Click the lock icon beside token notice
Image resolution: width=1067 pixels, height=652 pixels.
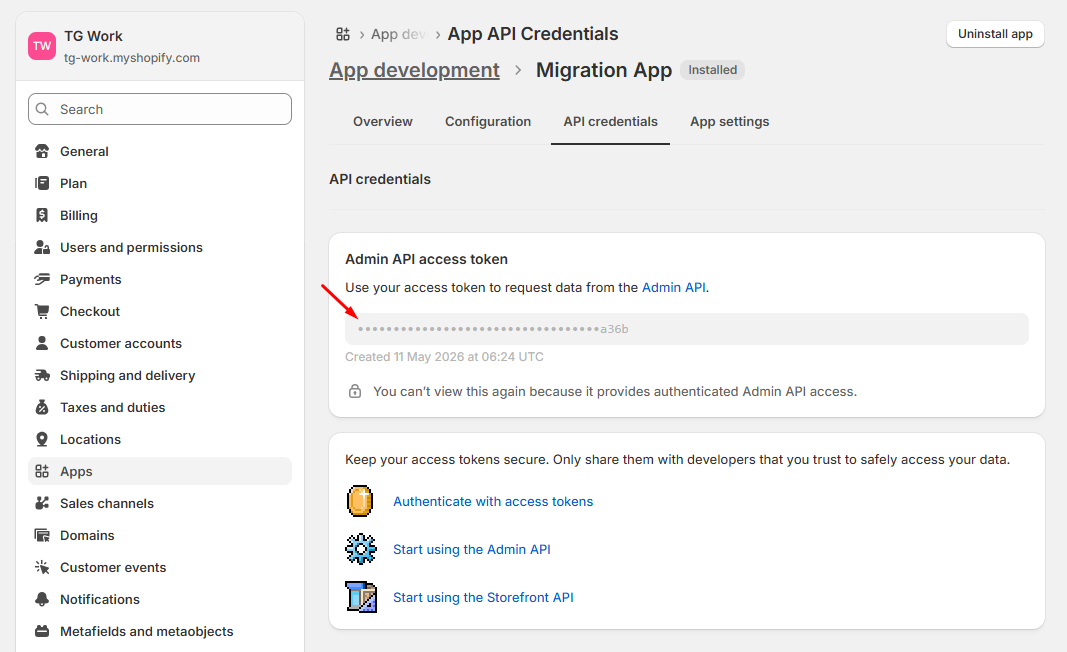point(355,391)
